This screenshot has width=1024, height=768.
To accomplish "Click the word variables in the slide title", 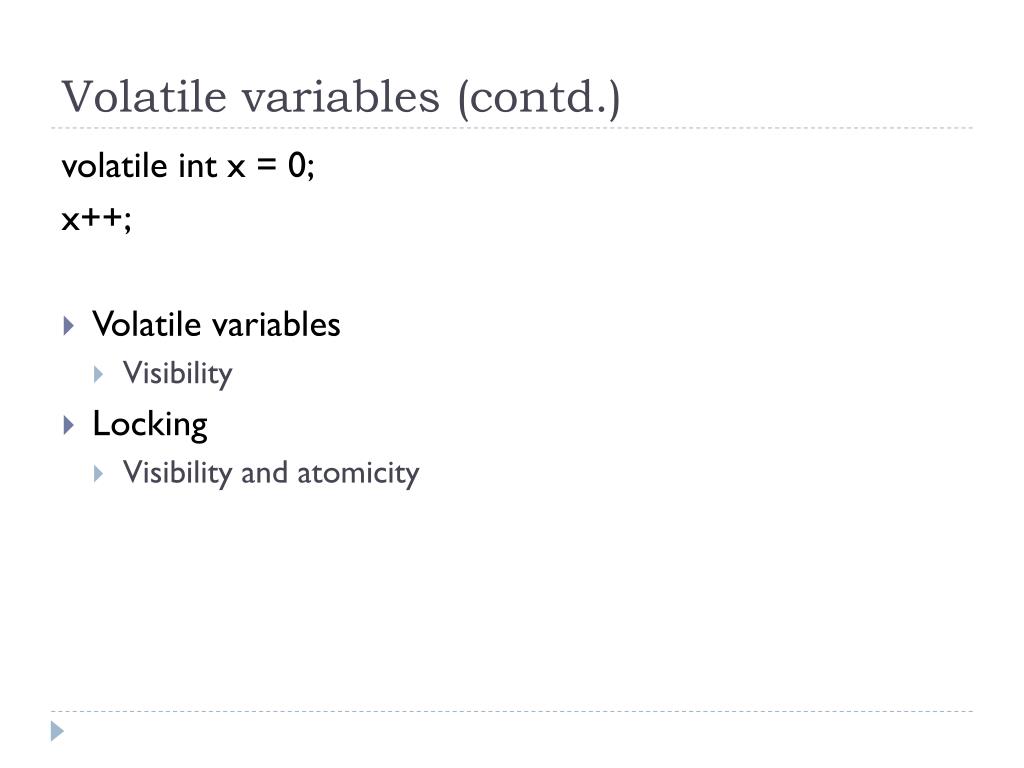I will [341, 97].
